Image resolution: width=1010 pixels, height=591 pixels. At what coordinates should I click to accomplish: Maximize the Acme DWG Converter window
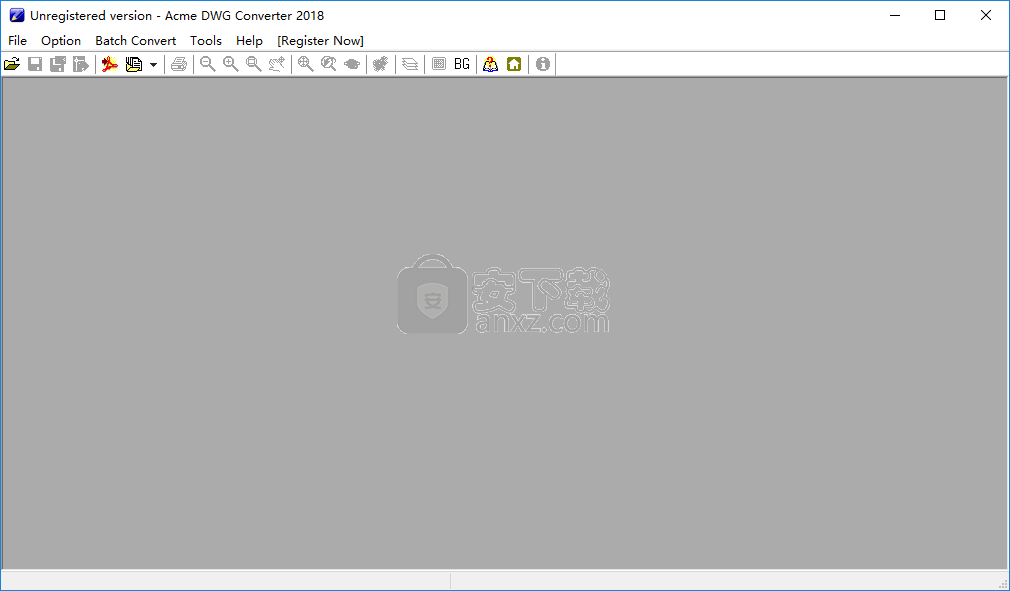[x=940, y=15]
